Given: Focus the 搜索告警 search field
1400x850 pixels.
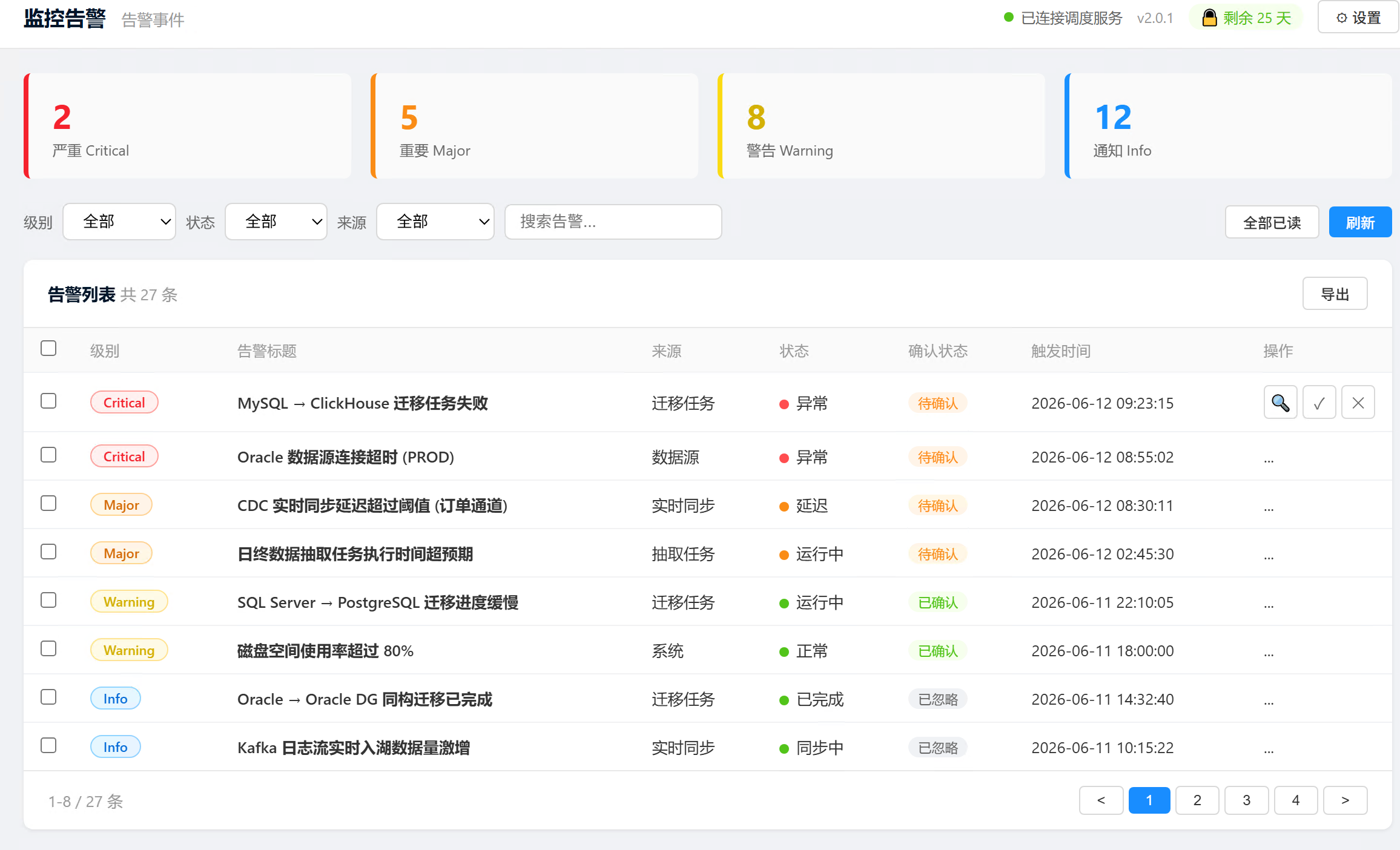Looking at the screenshot, I should 613,222.
